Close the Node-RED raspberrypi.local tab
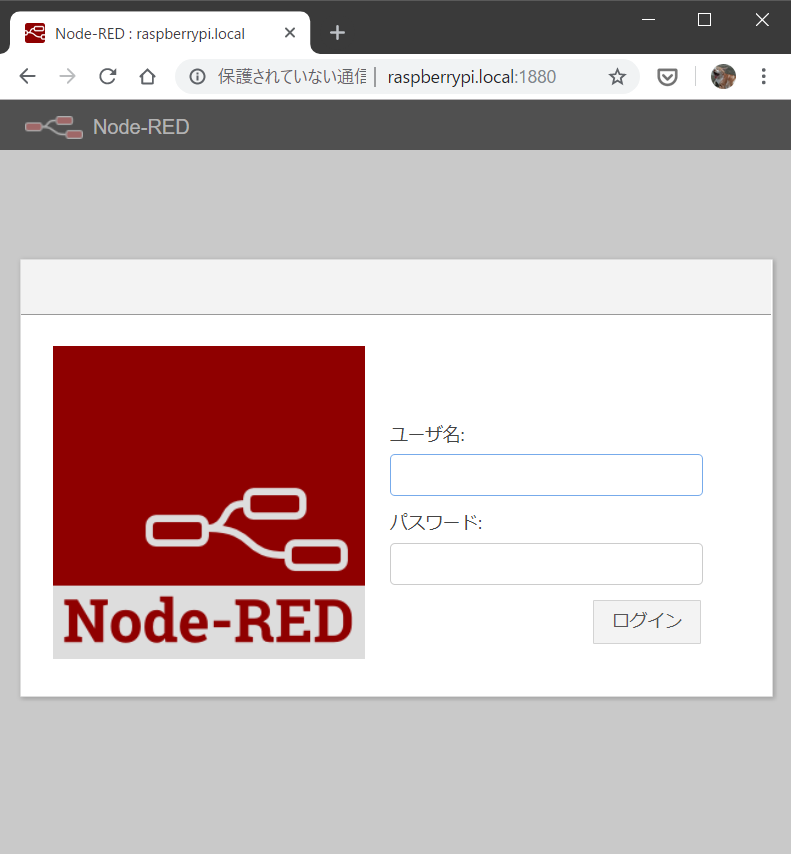 pyautogui.click(x=290, y=33)
